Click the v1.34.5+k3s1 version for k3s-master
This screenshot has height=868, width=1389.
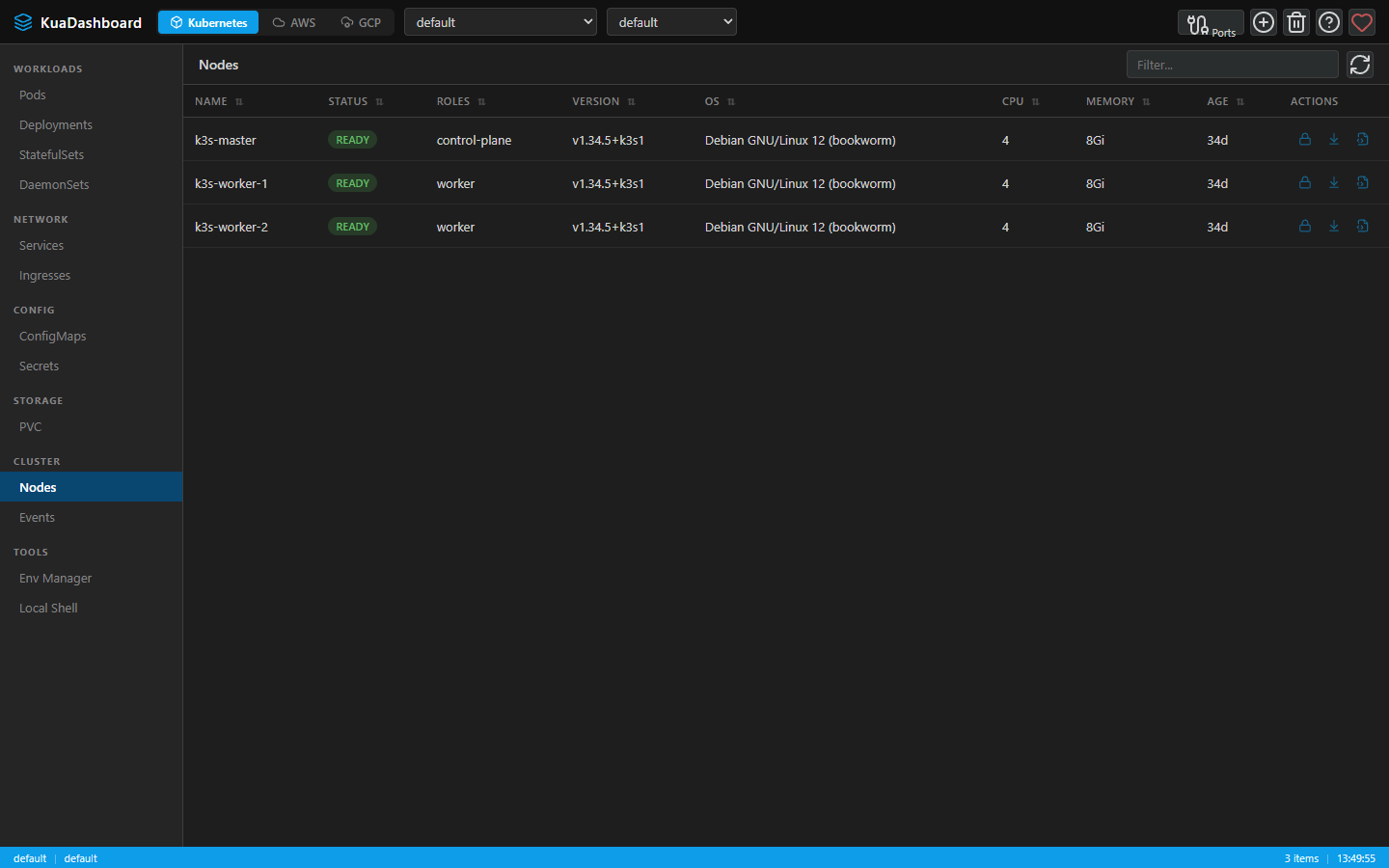coord(608,140)
